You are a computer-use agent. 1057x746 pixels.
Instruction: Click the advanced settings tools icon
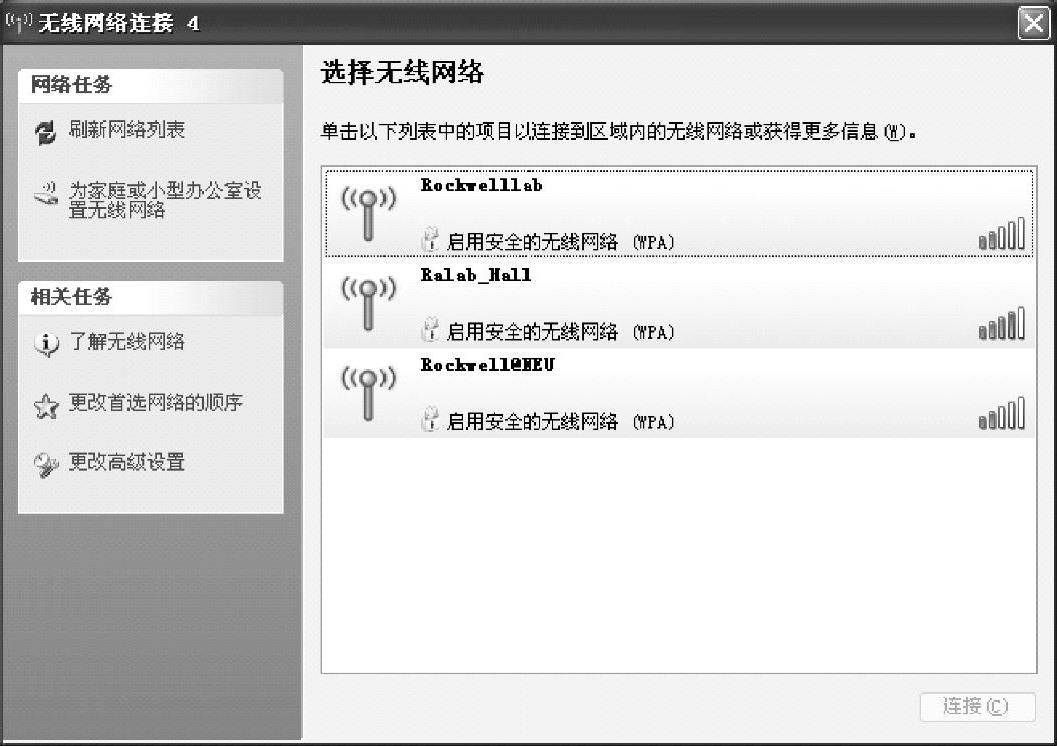click(x=46, y=465)
